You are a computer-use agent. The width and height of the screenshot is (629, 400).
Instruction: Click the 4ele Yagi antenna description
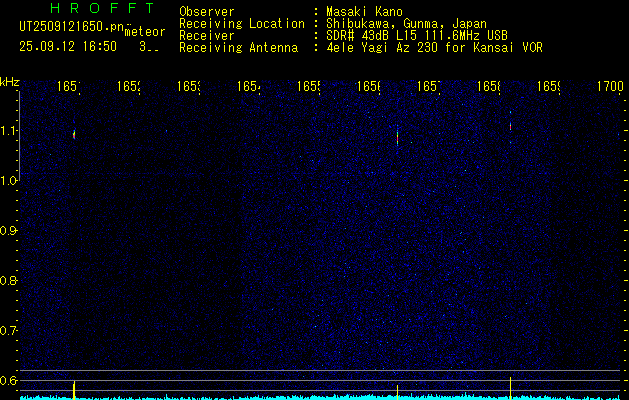click(x=434, y=48)
